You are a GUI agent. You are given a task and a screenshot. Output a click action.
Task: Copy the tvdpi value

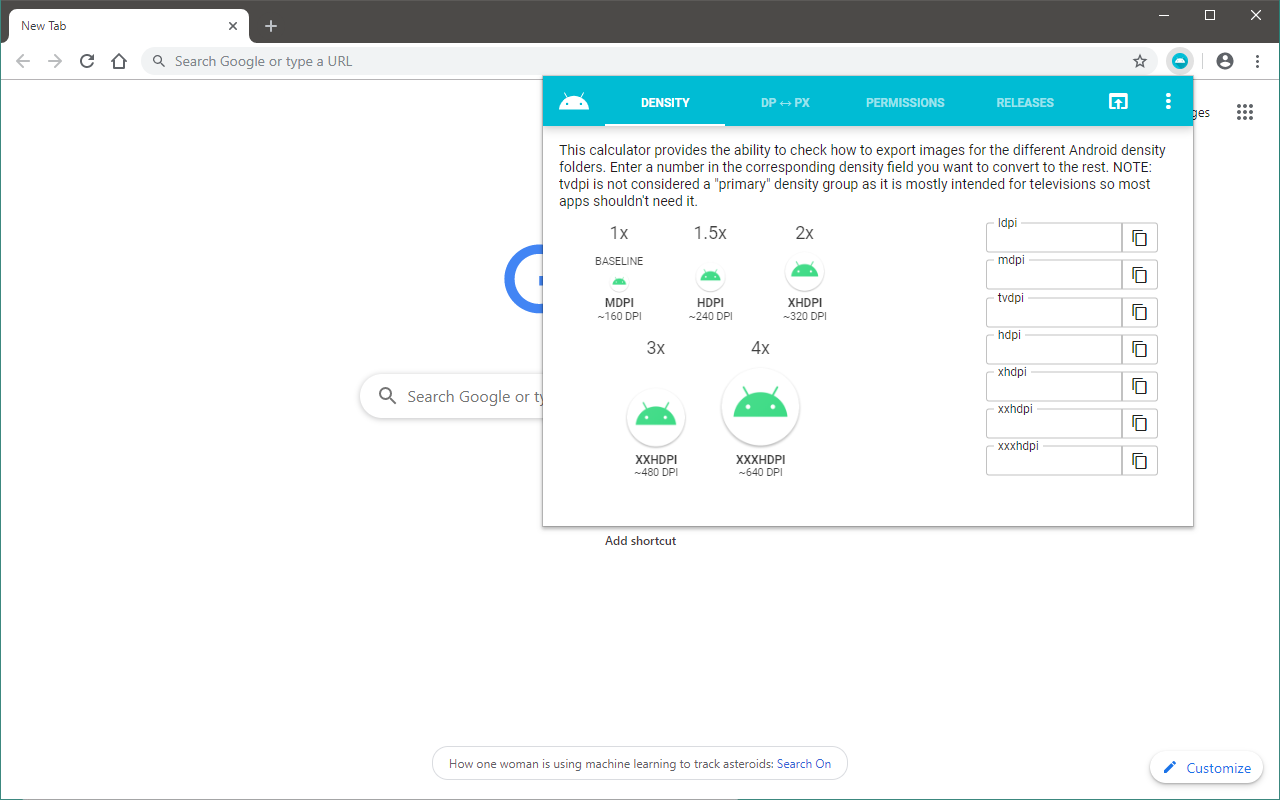tap(1139, 312)
